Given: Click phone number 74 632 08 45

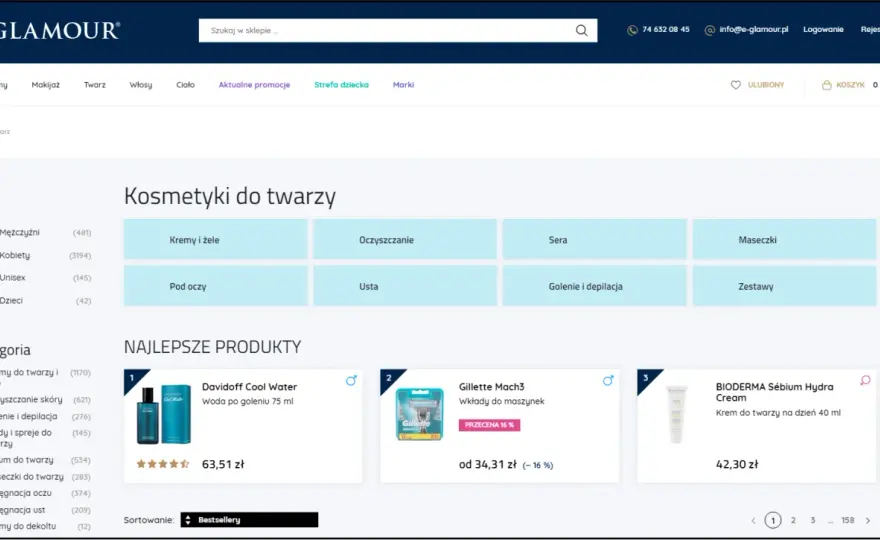Looking at the screenshot, I should pos(666,30).
